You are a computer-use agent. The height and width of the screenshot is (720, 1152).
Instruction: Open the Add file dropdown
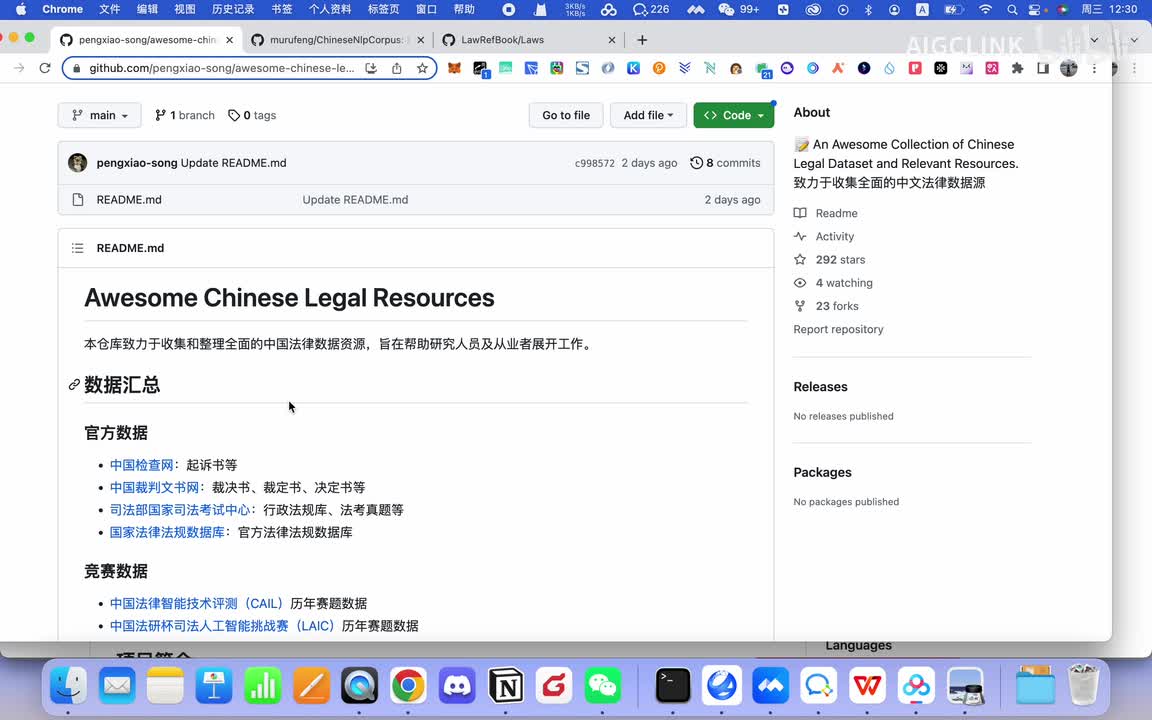point(648,115)
